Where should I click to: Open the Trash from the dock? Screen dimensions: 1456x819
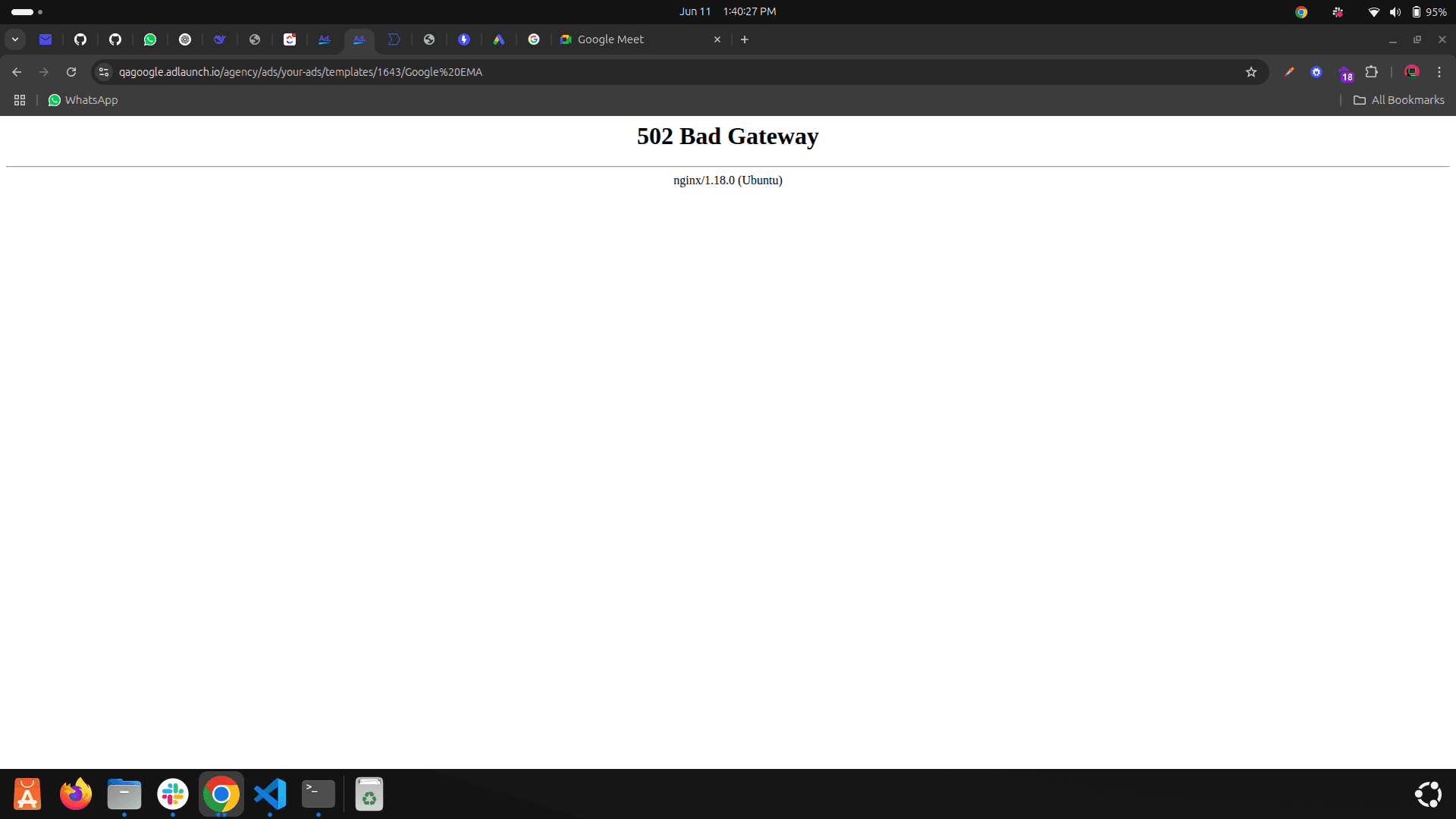pos(369,794)
